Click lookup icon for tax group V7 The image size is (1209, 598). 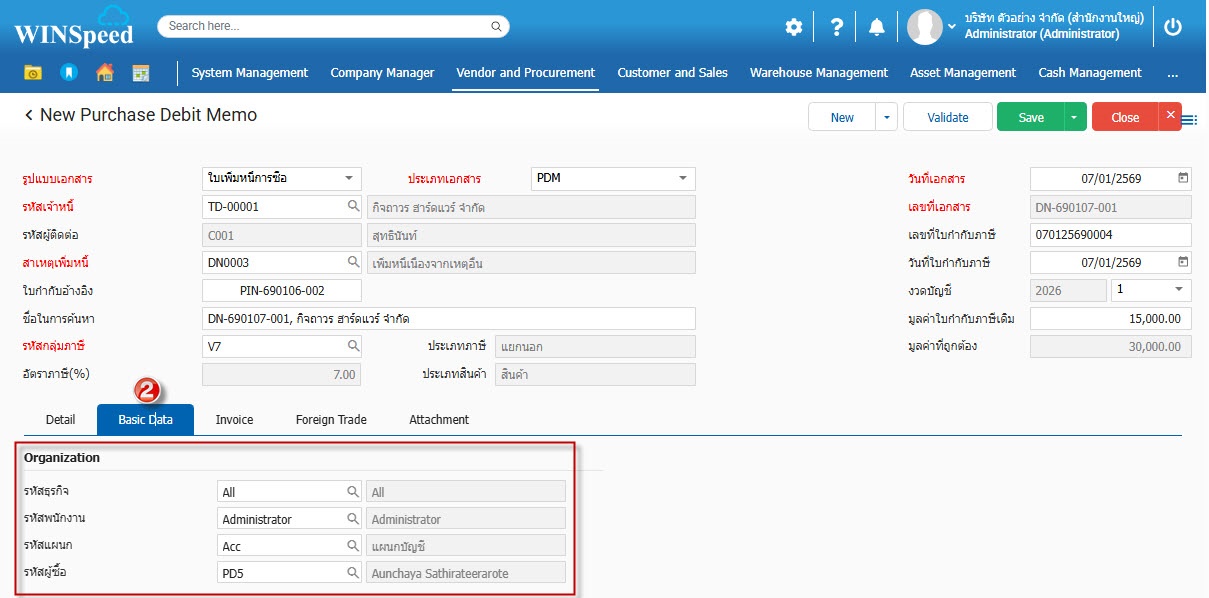(353, 346)
